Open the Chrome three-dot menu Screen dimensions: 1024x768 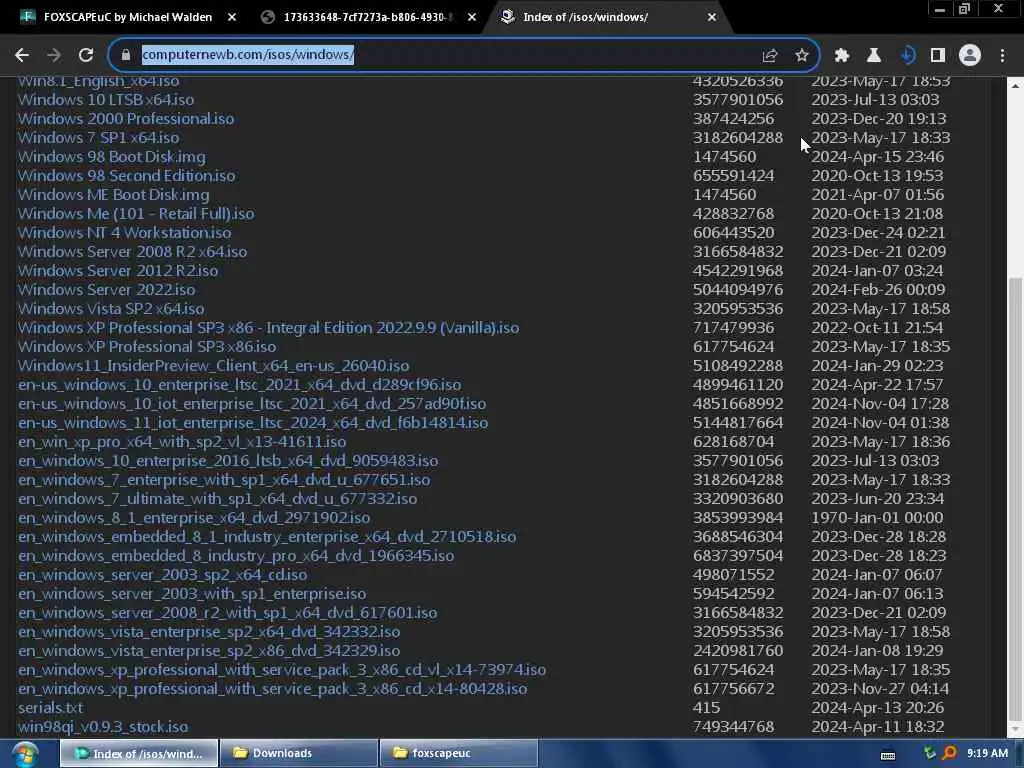tap(1002, 56)
